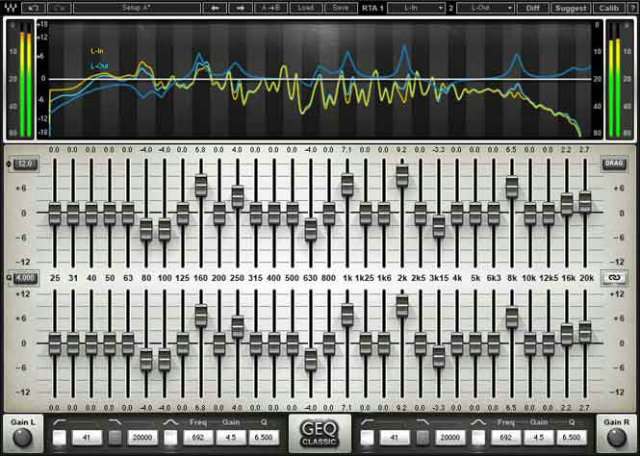Enable the right channel low-pass filter switch

(423, 438)
